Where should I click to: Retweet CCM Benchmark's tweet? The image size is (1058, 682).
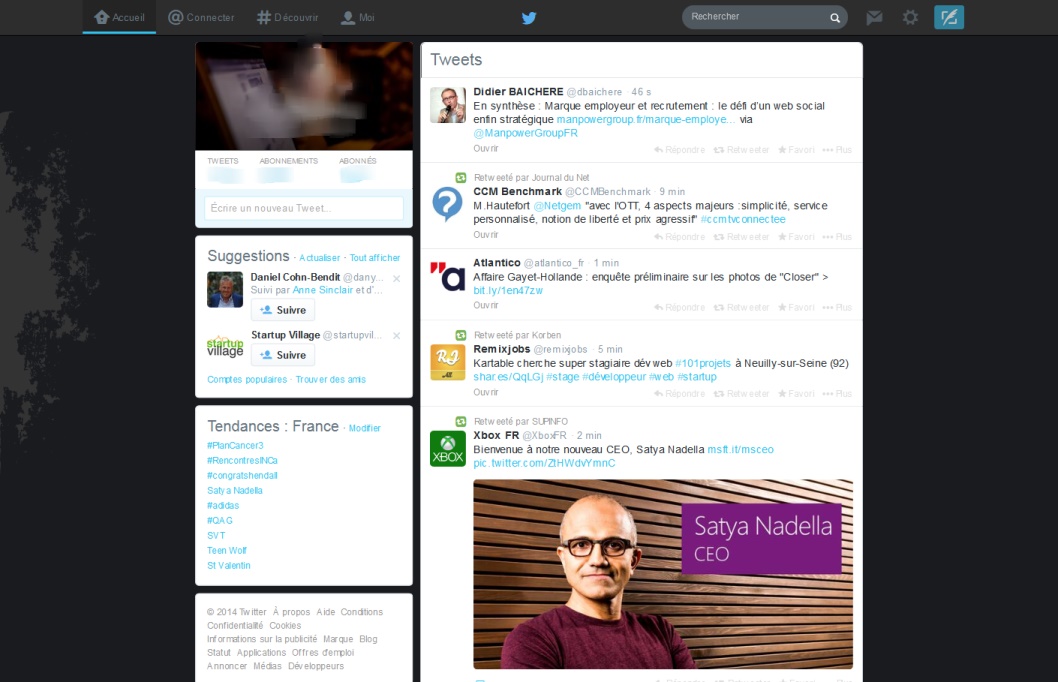click(x=742, y=237)
